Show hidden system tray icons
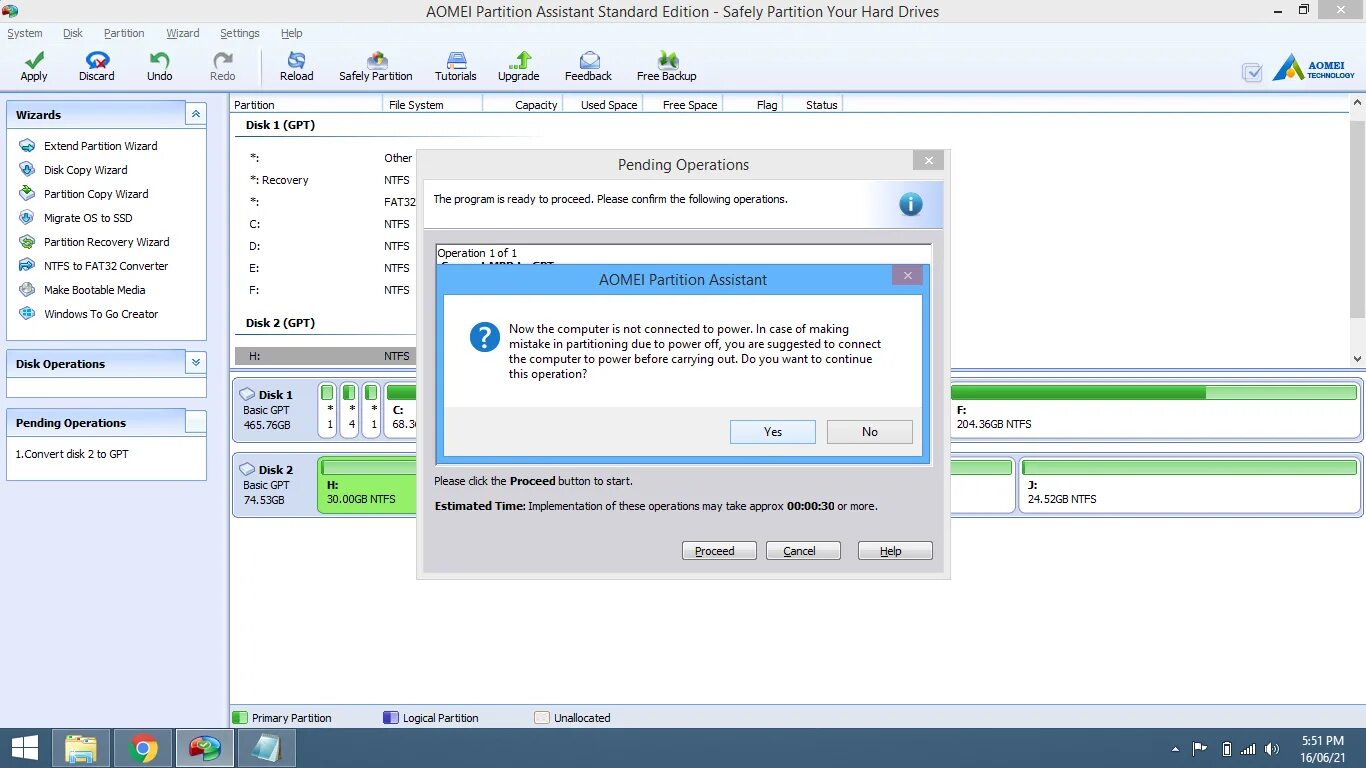This screenshot has height=768, width=1366. click(x=1174, y=749)
